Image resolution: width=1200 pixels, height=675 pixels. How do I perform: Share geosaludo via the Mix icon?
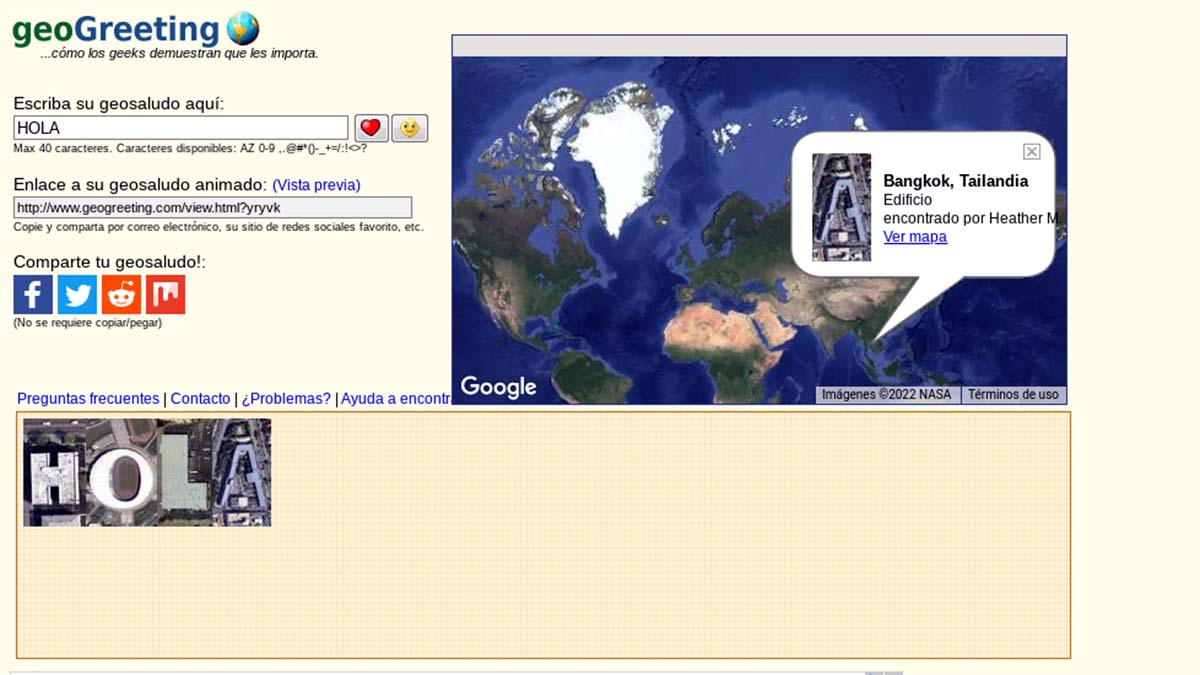coord(165,295)
